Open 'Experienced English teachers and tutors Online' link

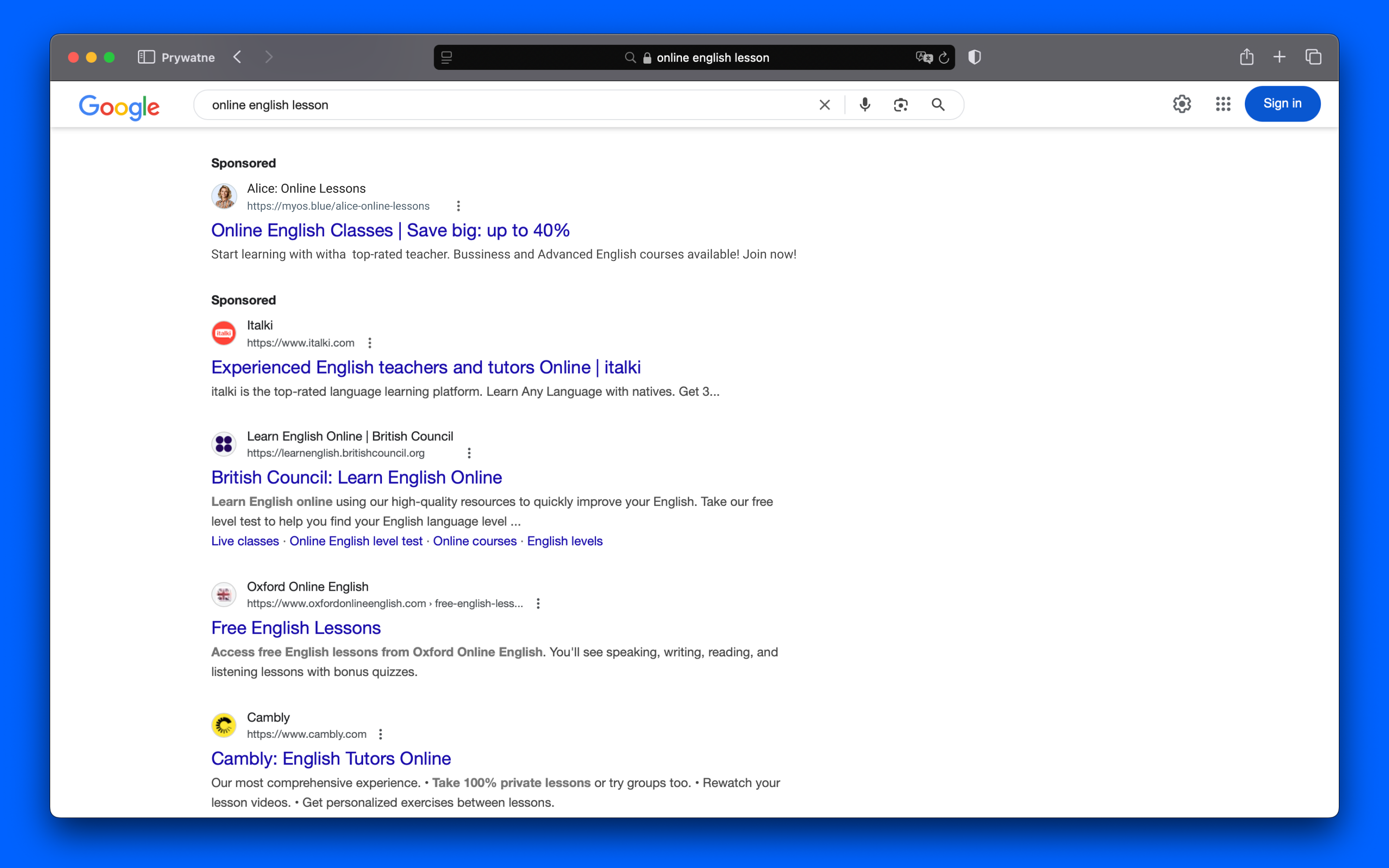pyautogui.click(x=426, y=367)
